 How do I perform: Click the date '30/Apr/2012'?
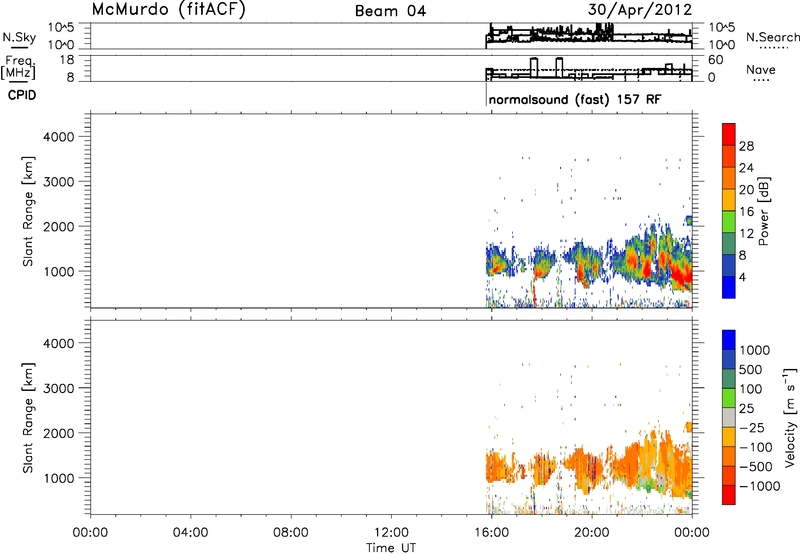tap(640, 10)
